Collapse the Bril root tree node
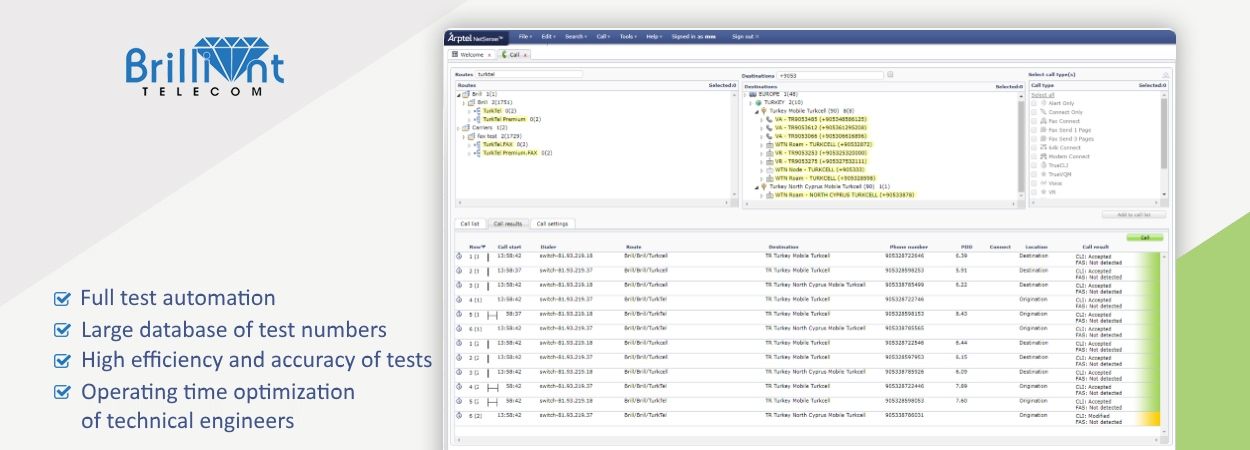Viewport: 1250px width, 450px height. (x=459, y=94)
